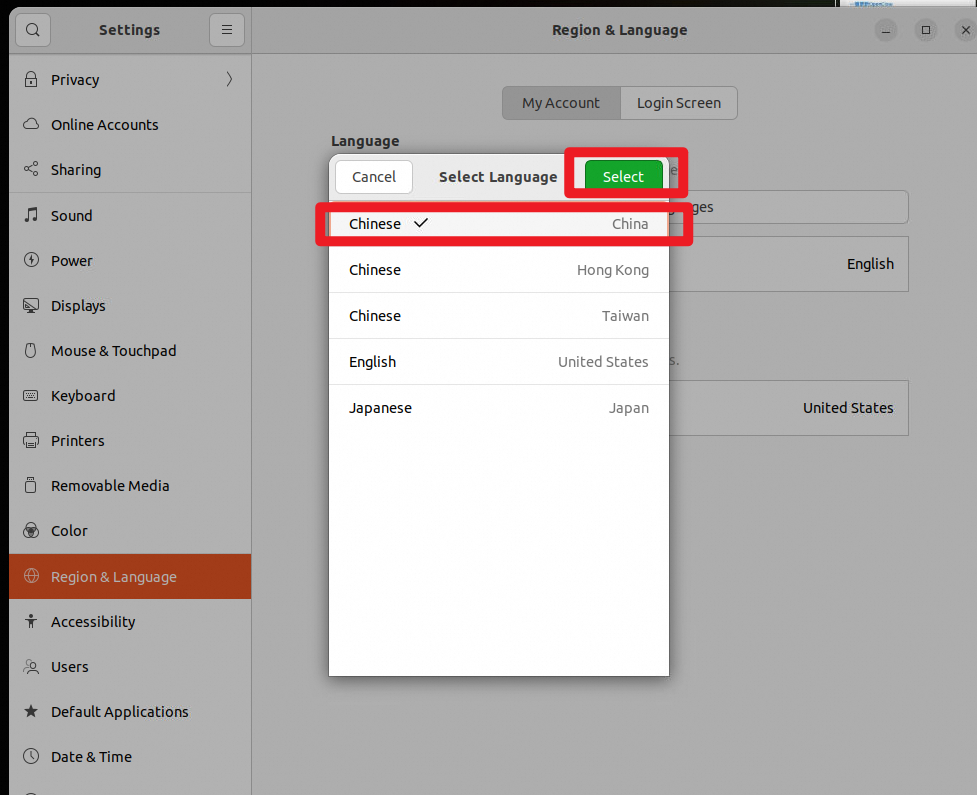
Task: Select Region & Language in sidebar
Action: coord(130,576)
